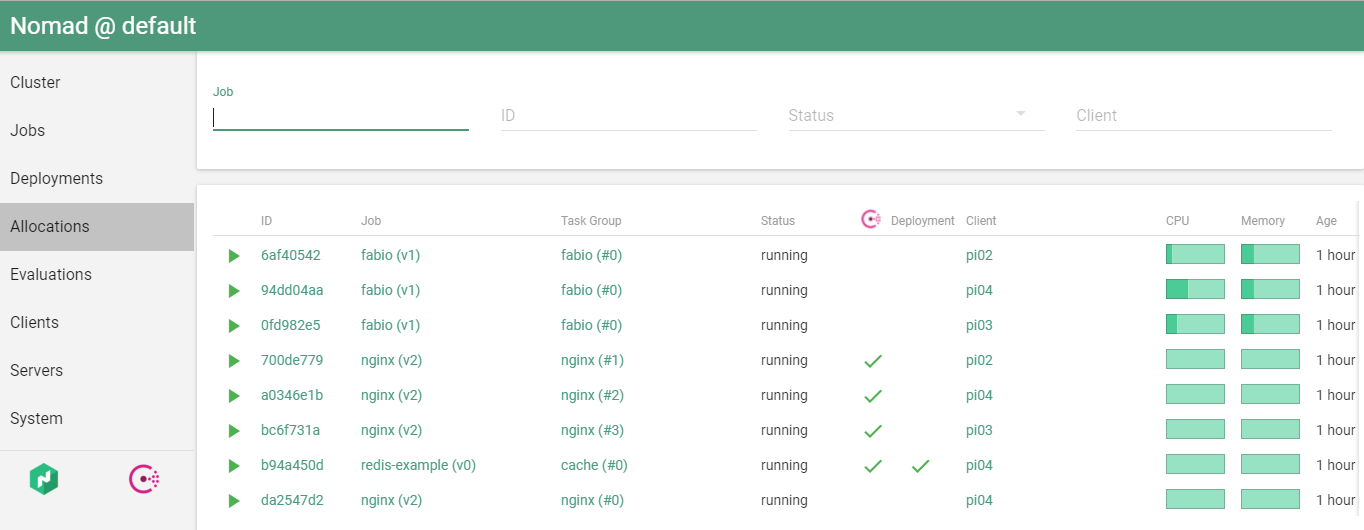Screen dimensions: 1364x530
Task: Click the Consul check mark for bc6f731a
Action: tap(873, 431)
